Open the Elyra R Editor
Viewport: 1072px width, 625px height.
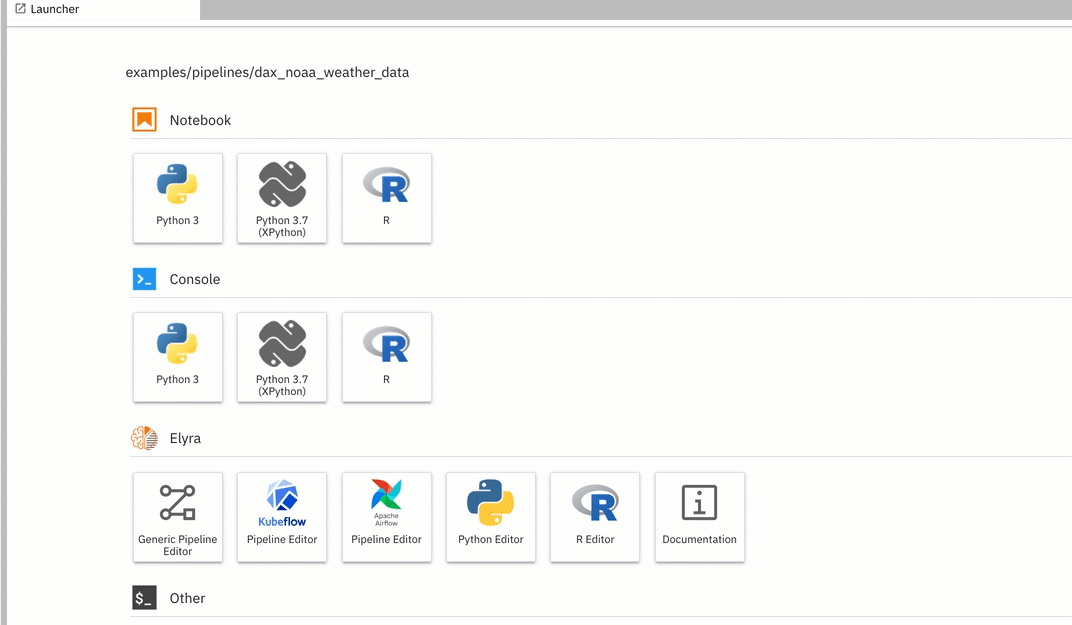point(594,516)
